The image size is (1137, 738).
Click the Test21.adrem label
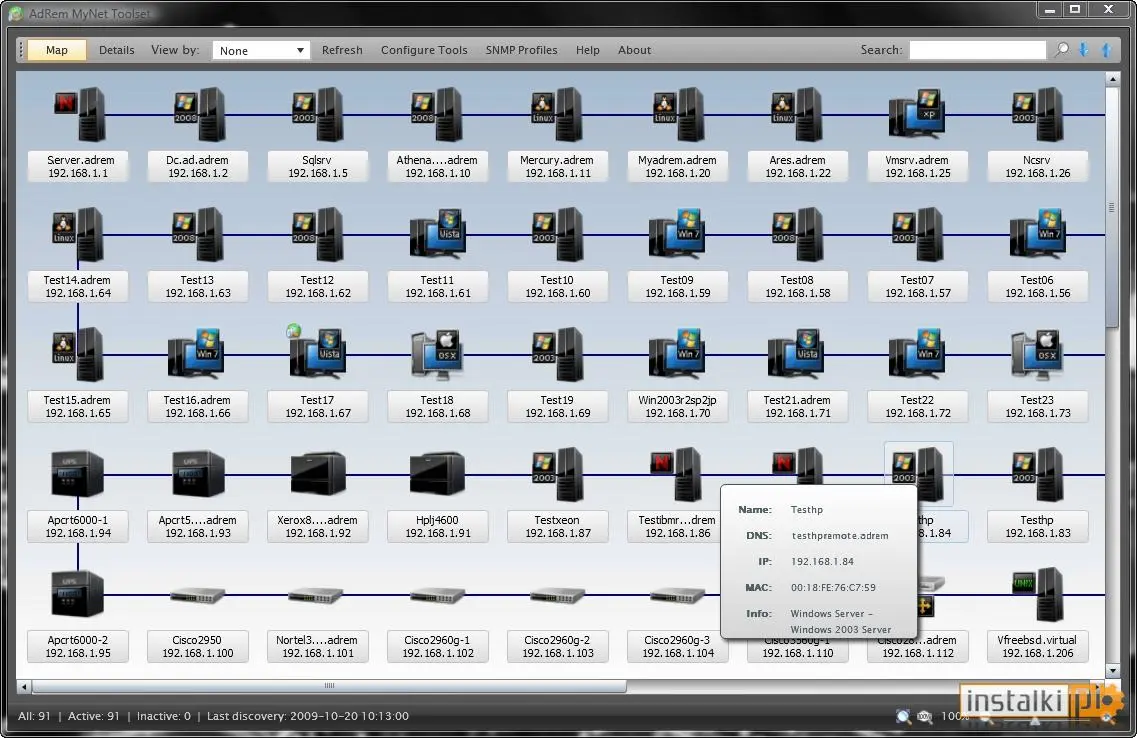click(798, 407)
